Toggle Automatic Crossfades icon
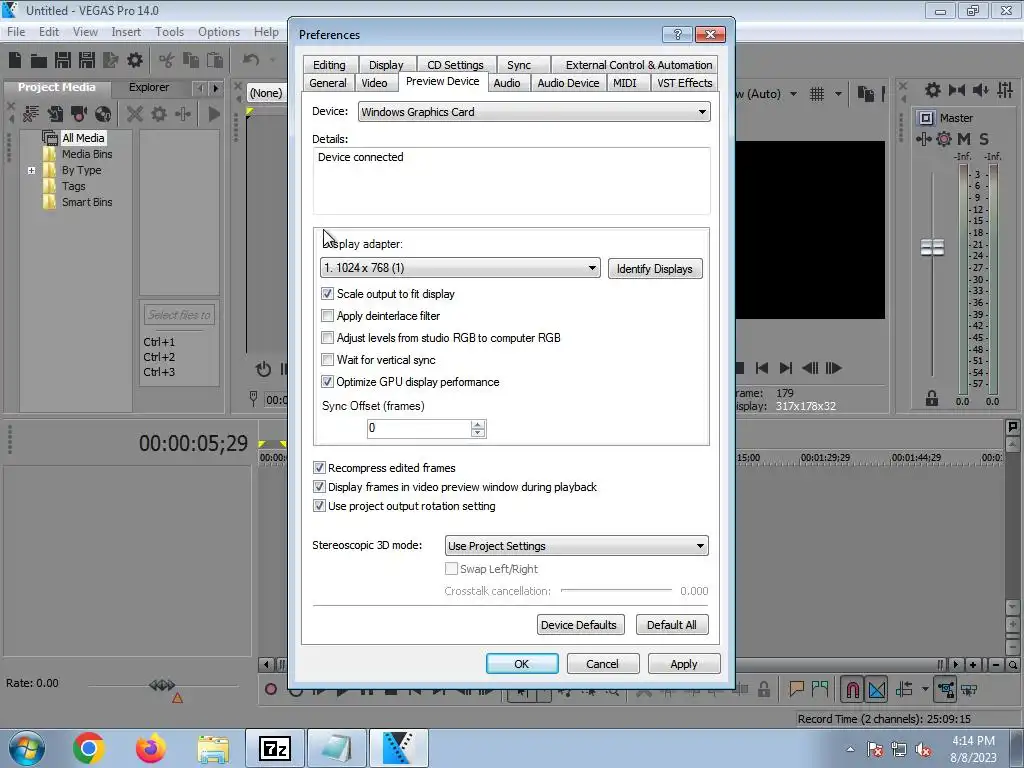The image size is (1024, 768). tap(877, 690)
